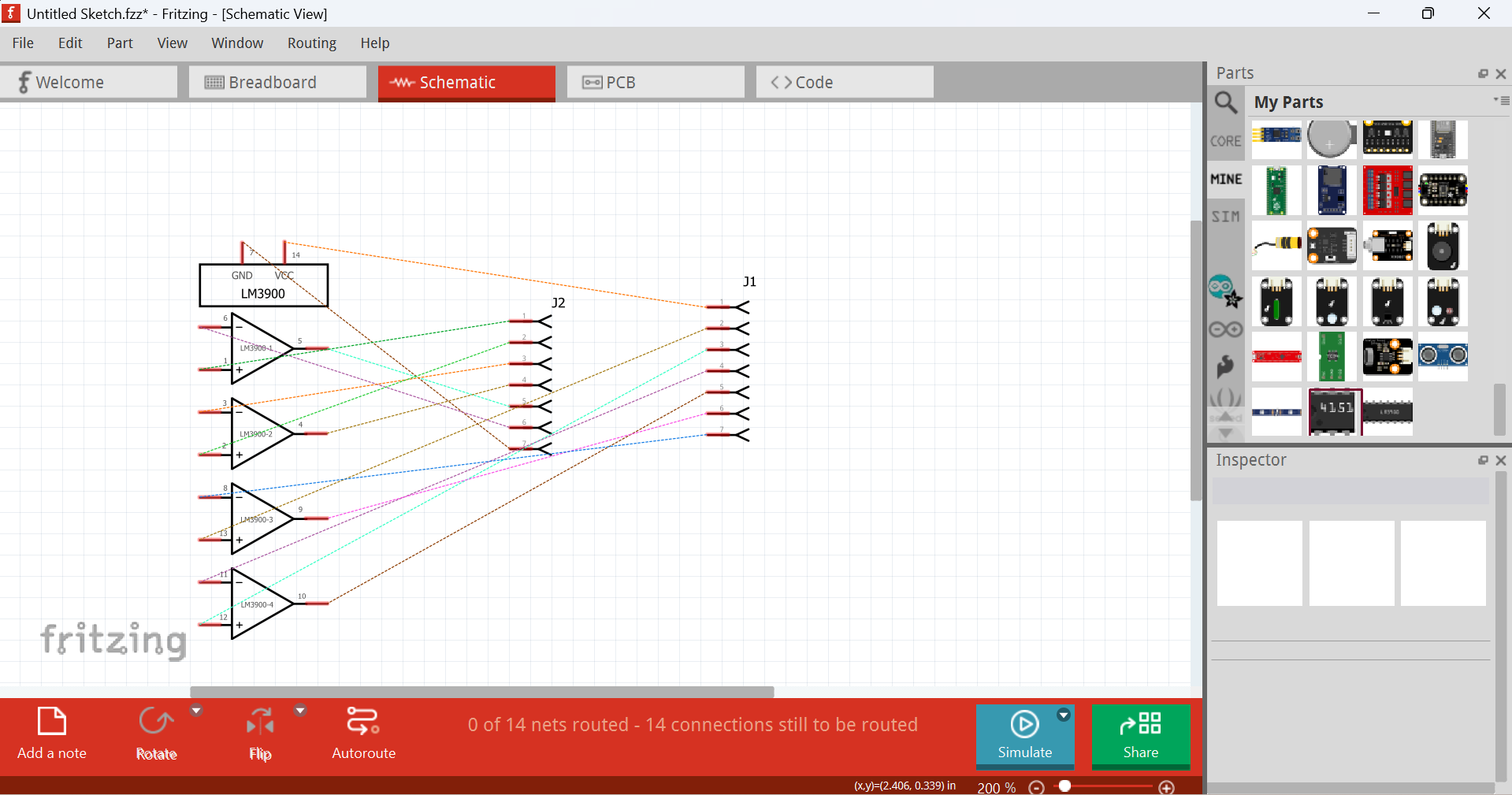Float the Parts panel window
This screenshot has width=1512, height=795.
point(1483,73)
